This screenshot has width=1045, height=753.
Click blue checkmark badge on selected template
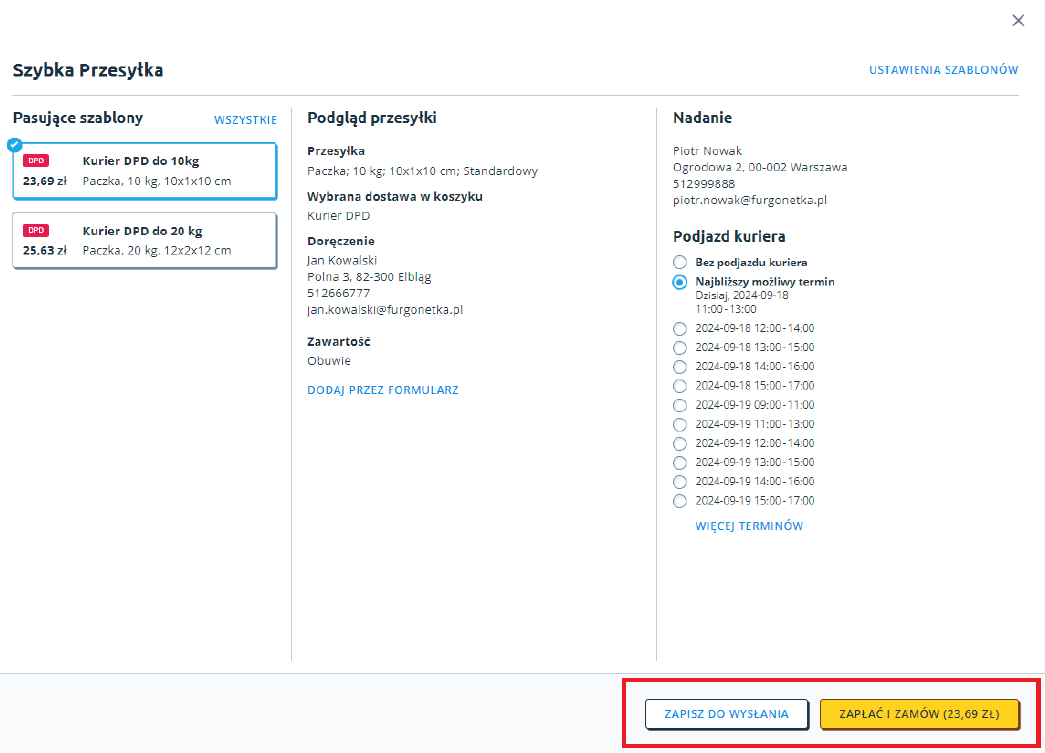pyautogui.click(x=14, y=144)
